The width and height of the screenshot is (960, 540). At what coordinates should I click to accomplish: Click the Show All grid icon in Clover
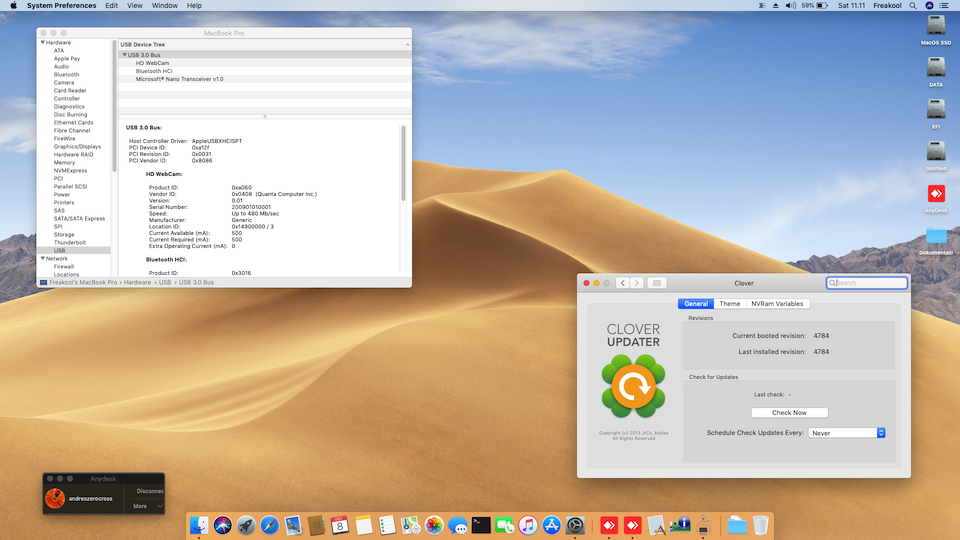click(x=657, y=283)
